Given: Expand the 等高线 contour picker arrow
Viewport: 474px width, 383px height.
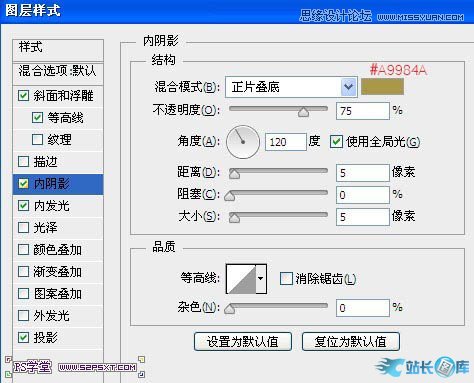Looking at the screenshot, I should pyautogui.click(x=261, y=279).
